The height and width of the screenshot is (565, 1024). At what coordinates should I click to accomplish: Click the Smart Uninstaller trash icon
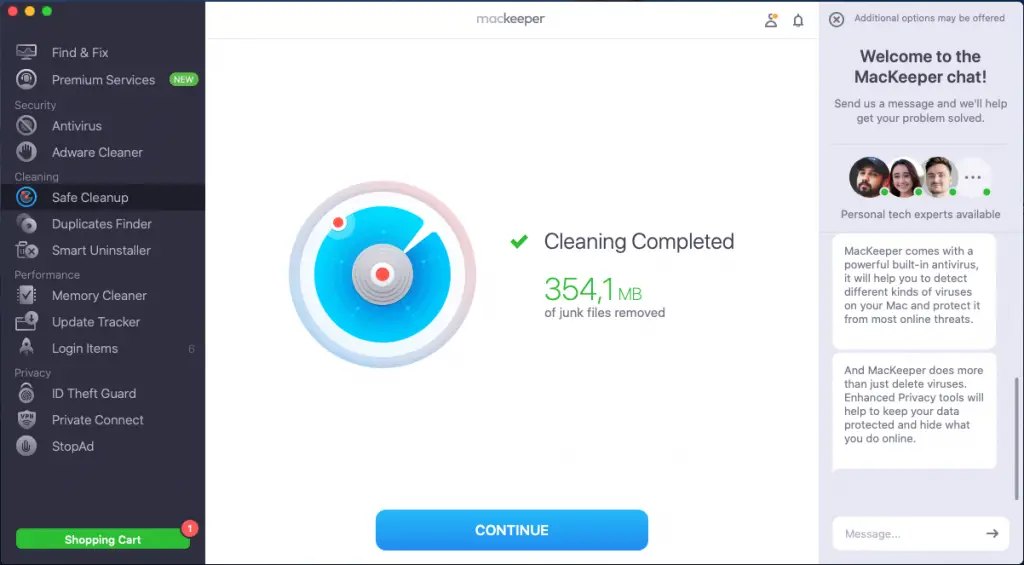coord(26,250)
